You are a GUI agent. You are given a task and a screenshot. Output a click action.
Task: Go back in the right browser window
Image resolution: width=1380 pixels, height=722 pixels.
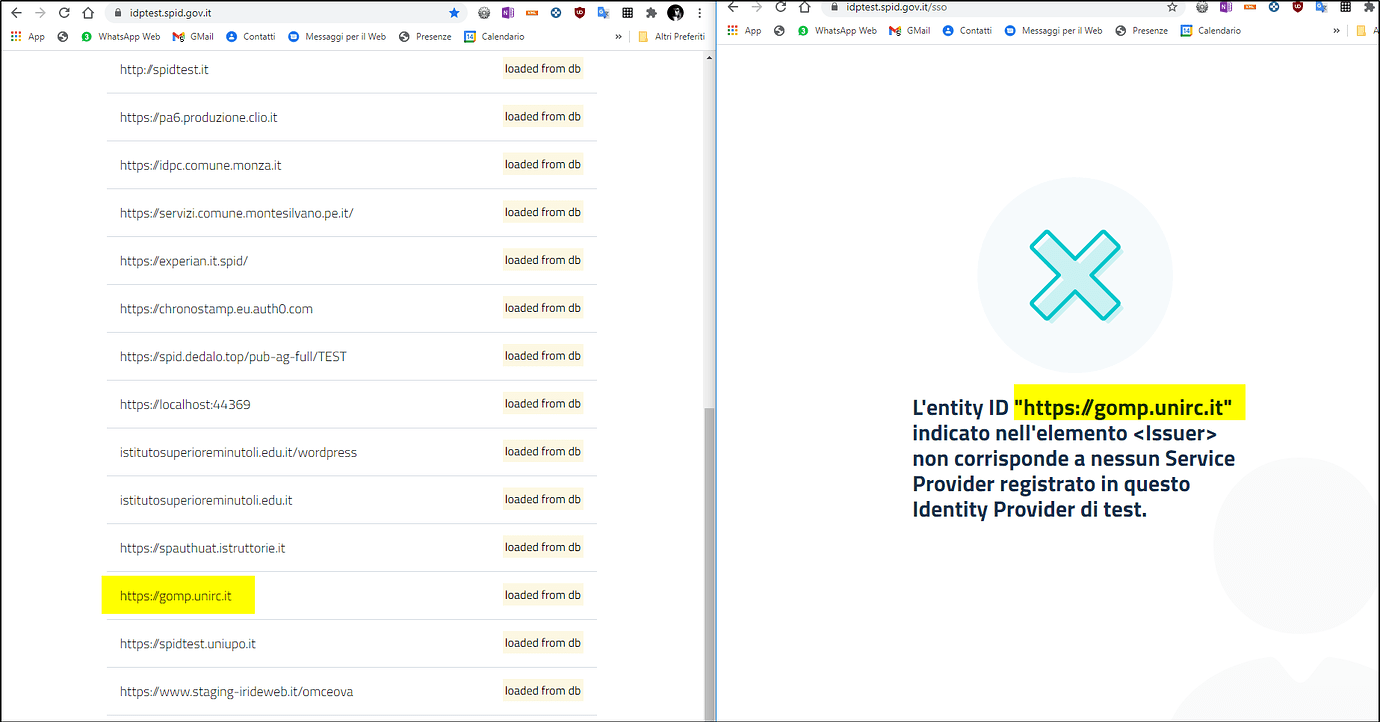coord(732,6)
